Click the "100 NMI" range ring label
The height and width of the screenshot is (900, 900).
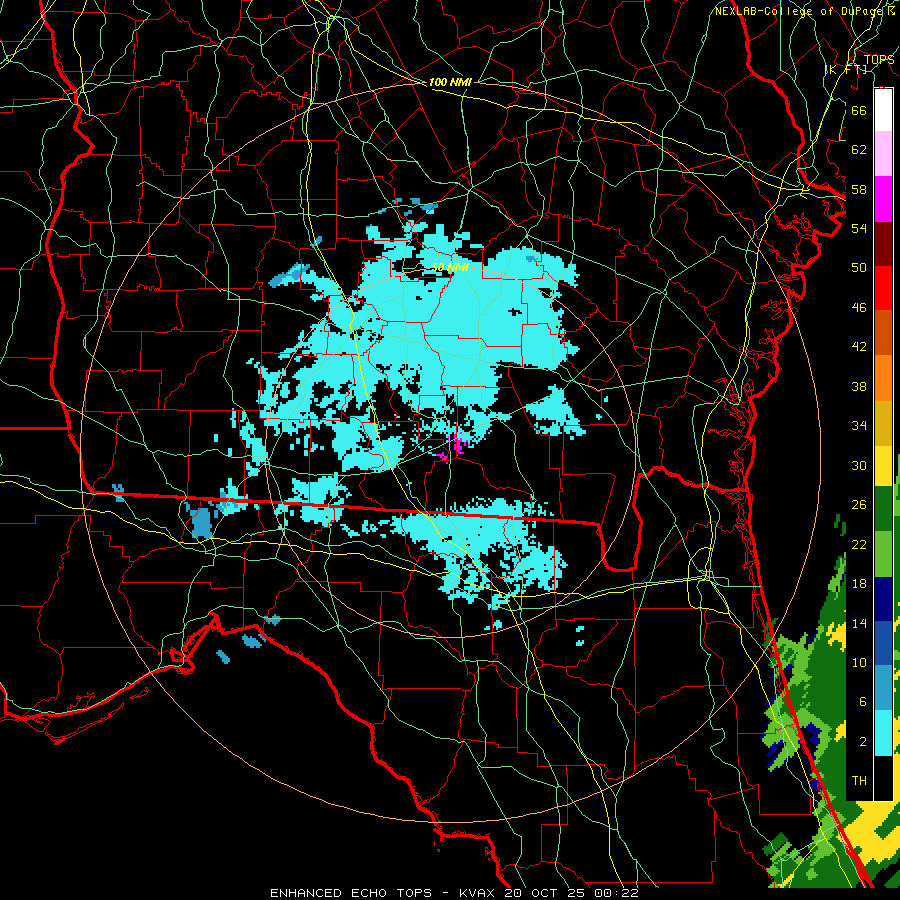[450, 82]
